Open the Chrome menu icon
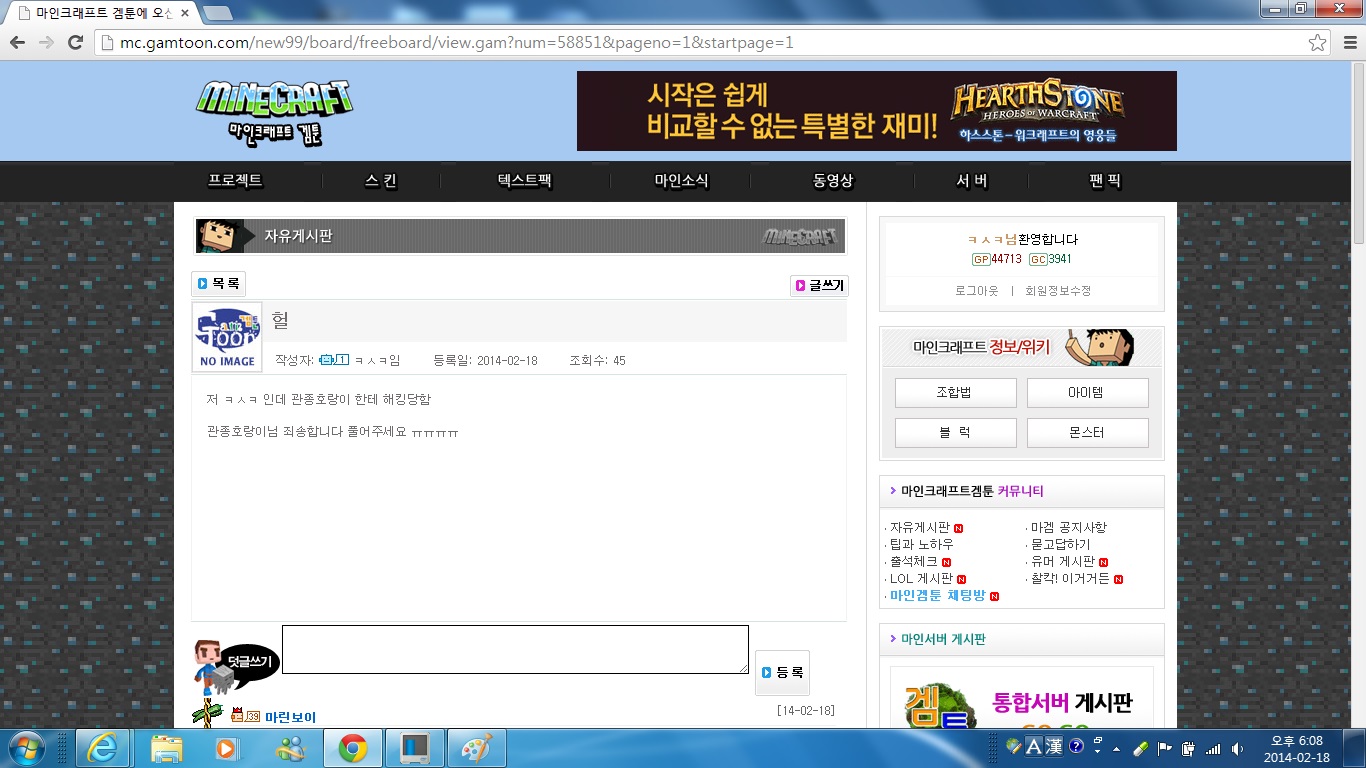 [1346, 43]
